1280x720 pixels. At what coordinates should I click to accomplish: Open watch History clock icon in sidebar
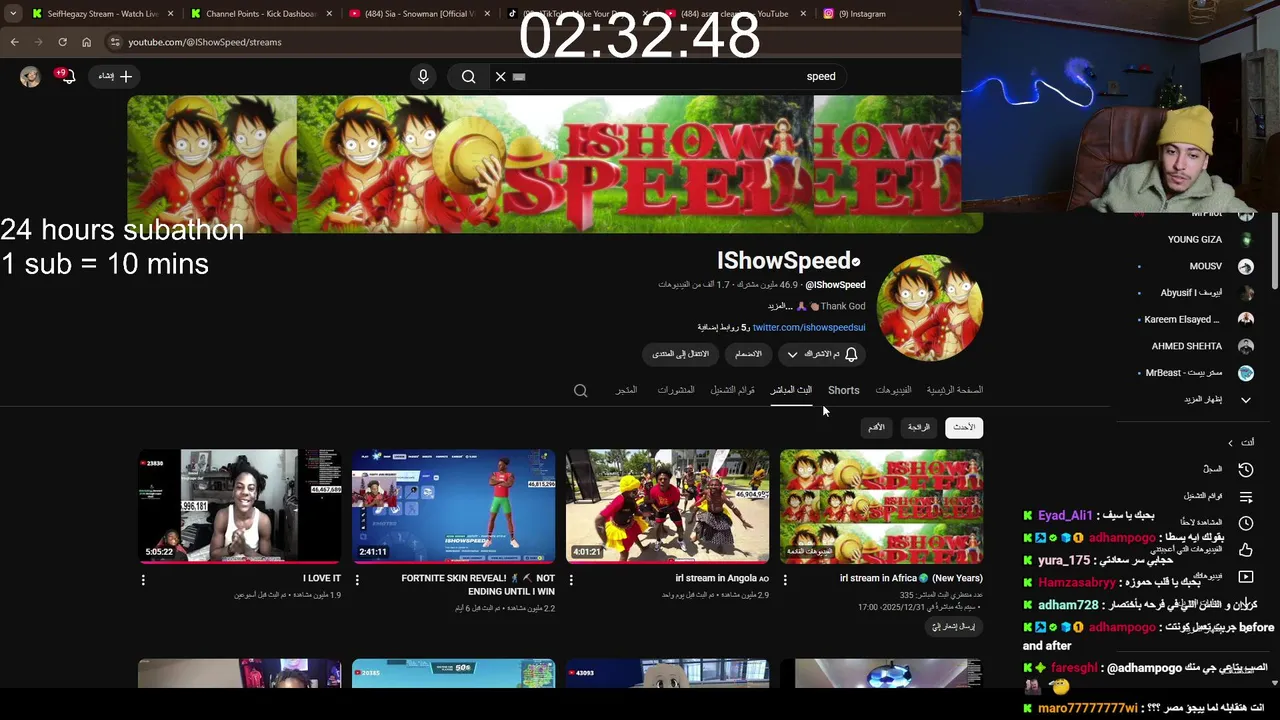1246,469
